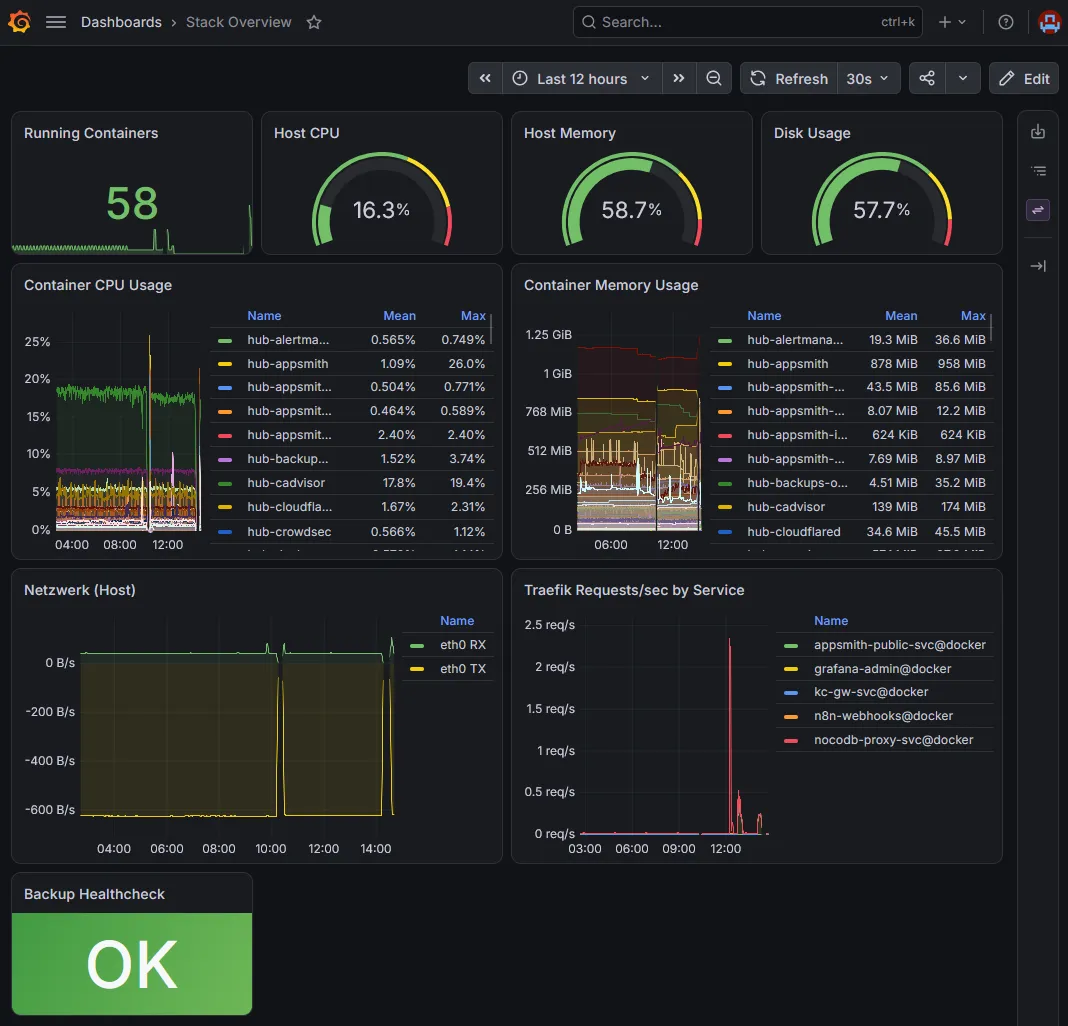This screenshot has width=1068, height=1026.
Task: Sort memory legend by Max column
Action: click(x=973, y=315)
